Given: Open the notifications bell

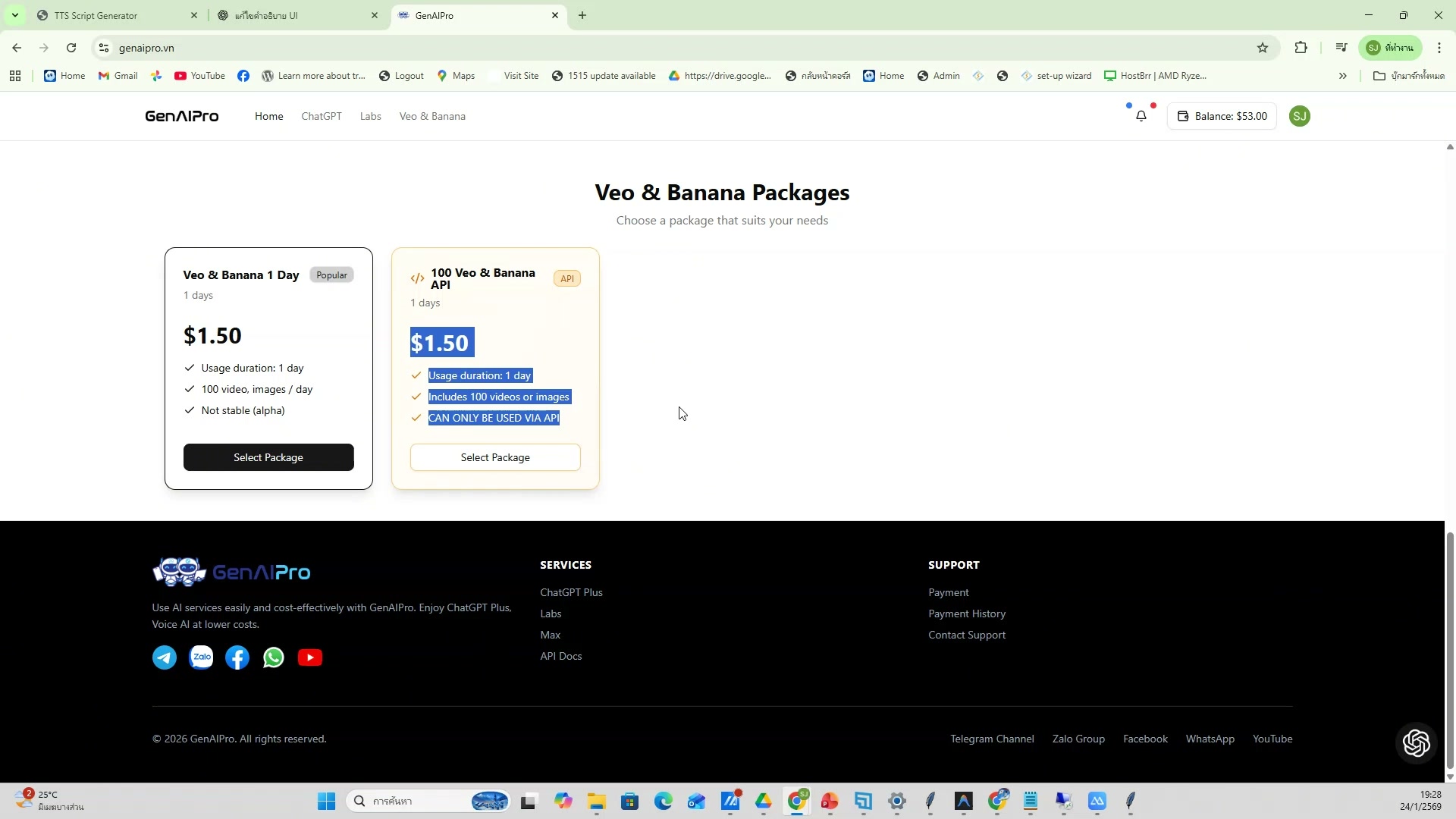Looking at the screenshot, I should click(1141, 116).
